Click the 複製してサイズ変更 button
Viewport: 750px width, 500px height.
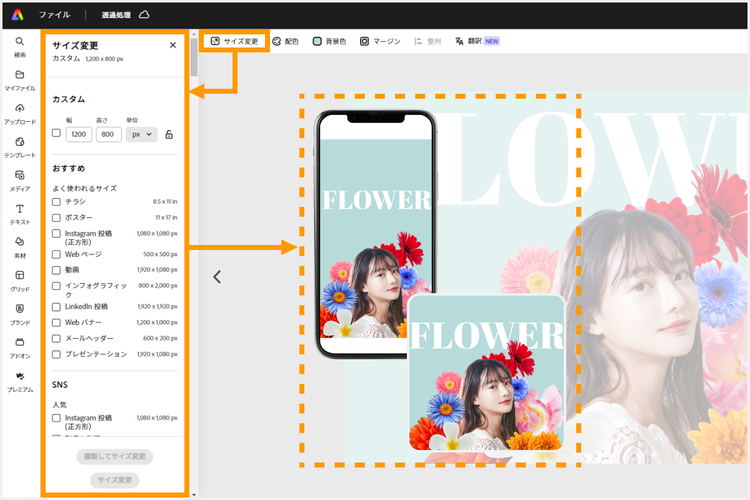(115, 456)
